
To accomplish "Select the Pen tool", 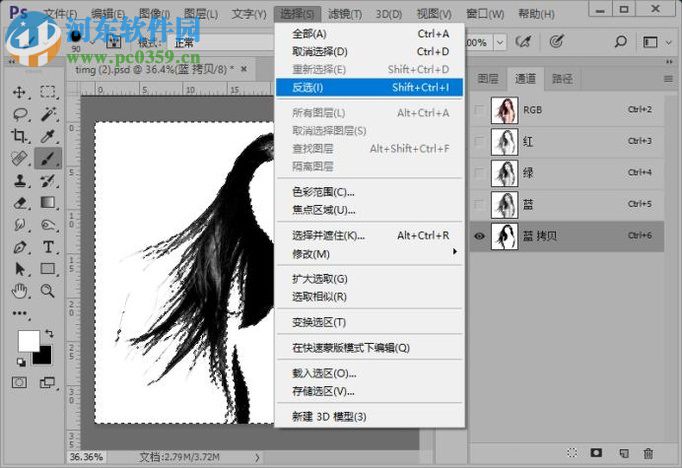I will click(19, 247).
